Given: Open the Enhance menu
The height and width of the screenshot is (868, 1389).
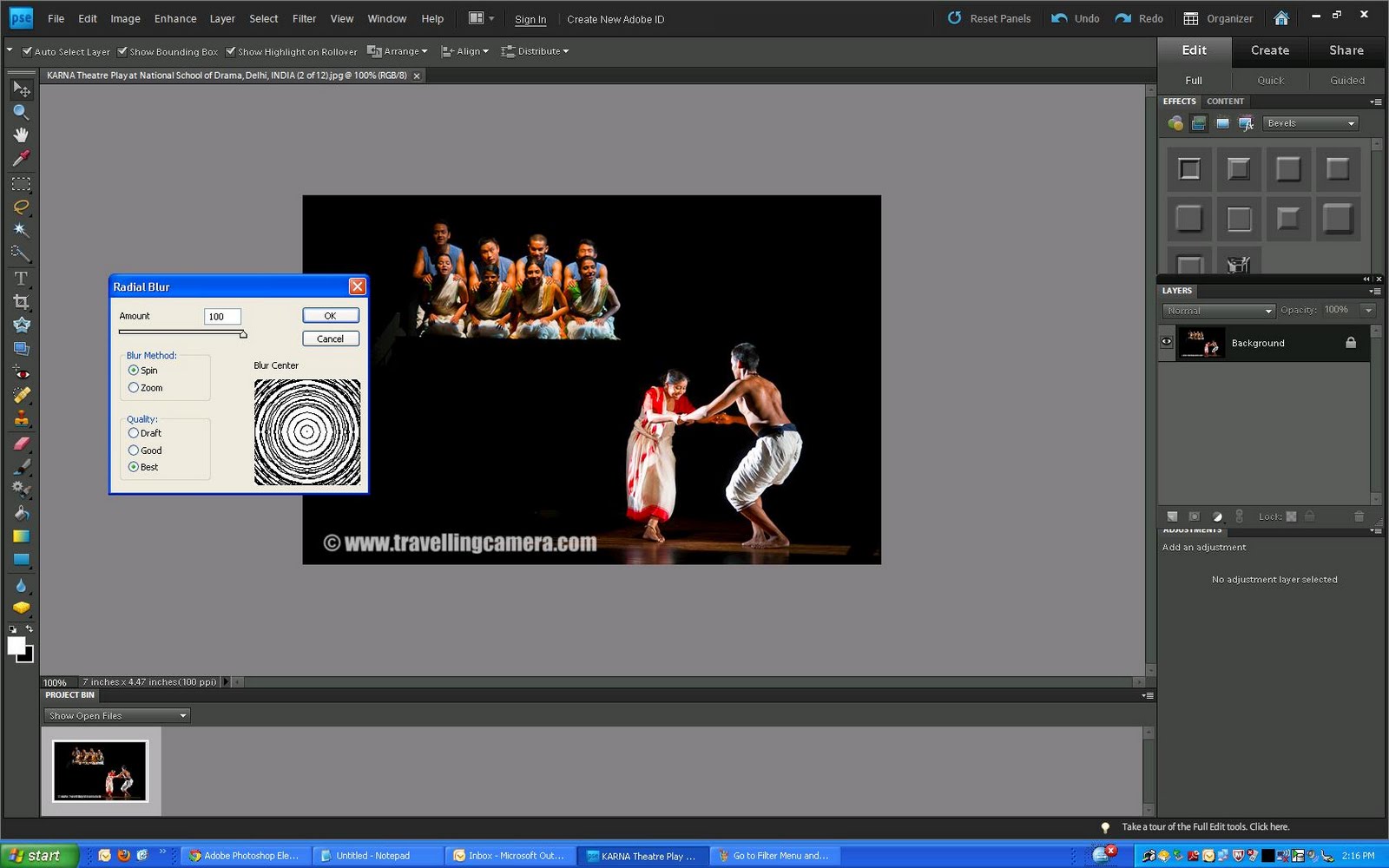Looking at the screenshot, I should [175, 18].
